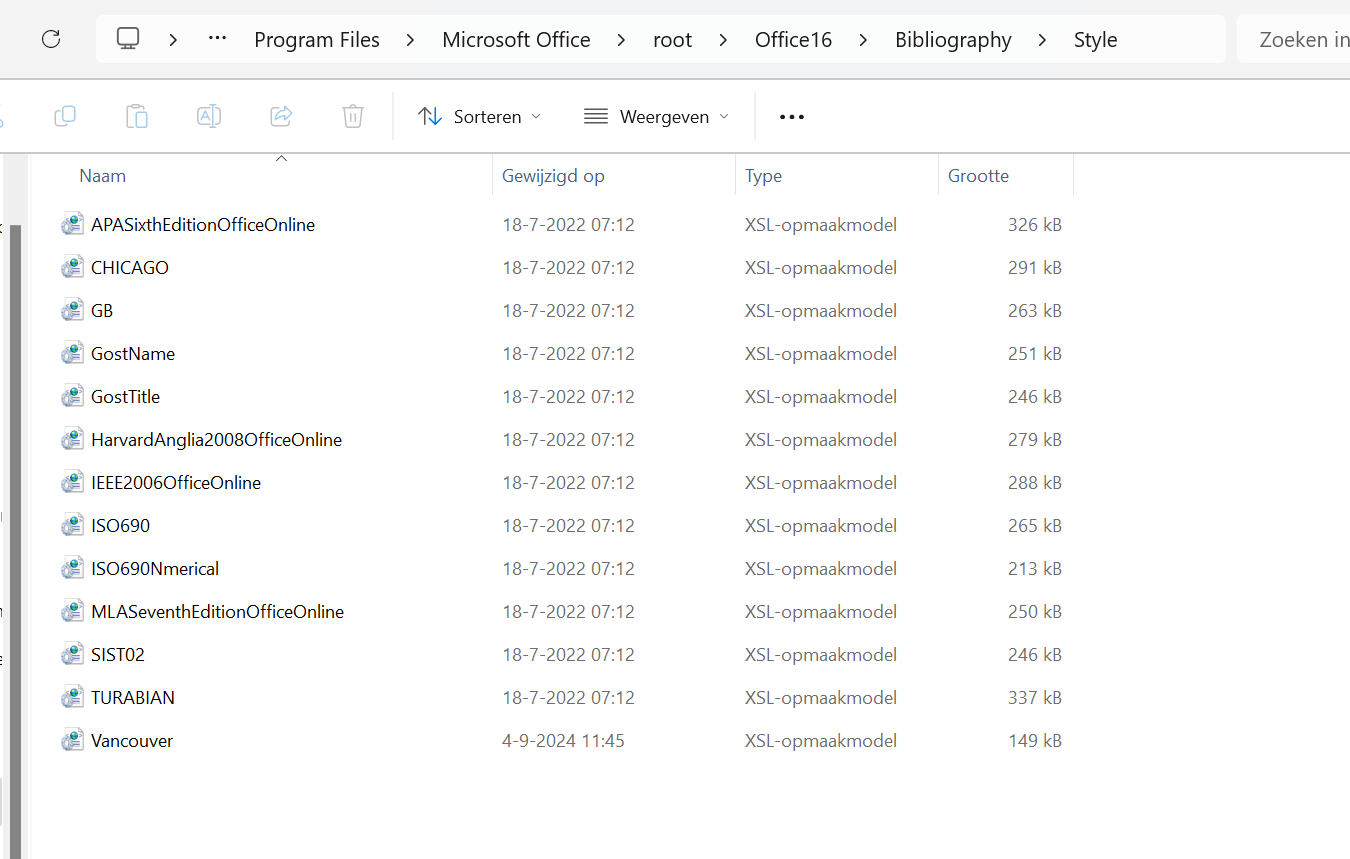Click the Share toolbar icon

click(x=281, y=116)
